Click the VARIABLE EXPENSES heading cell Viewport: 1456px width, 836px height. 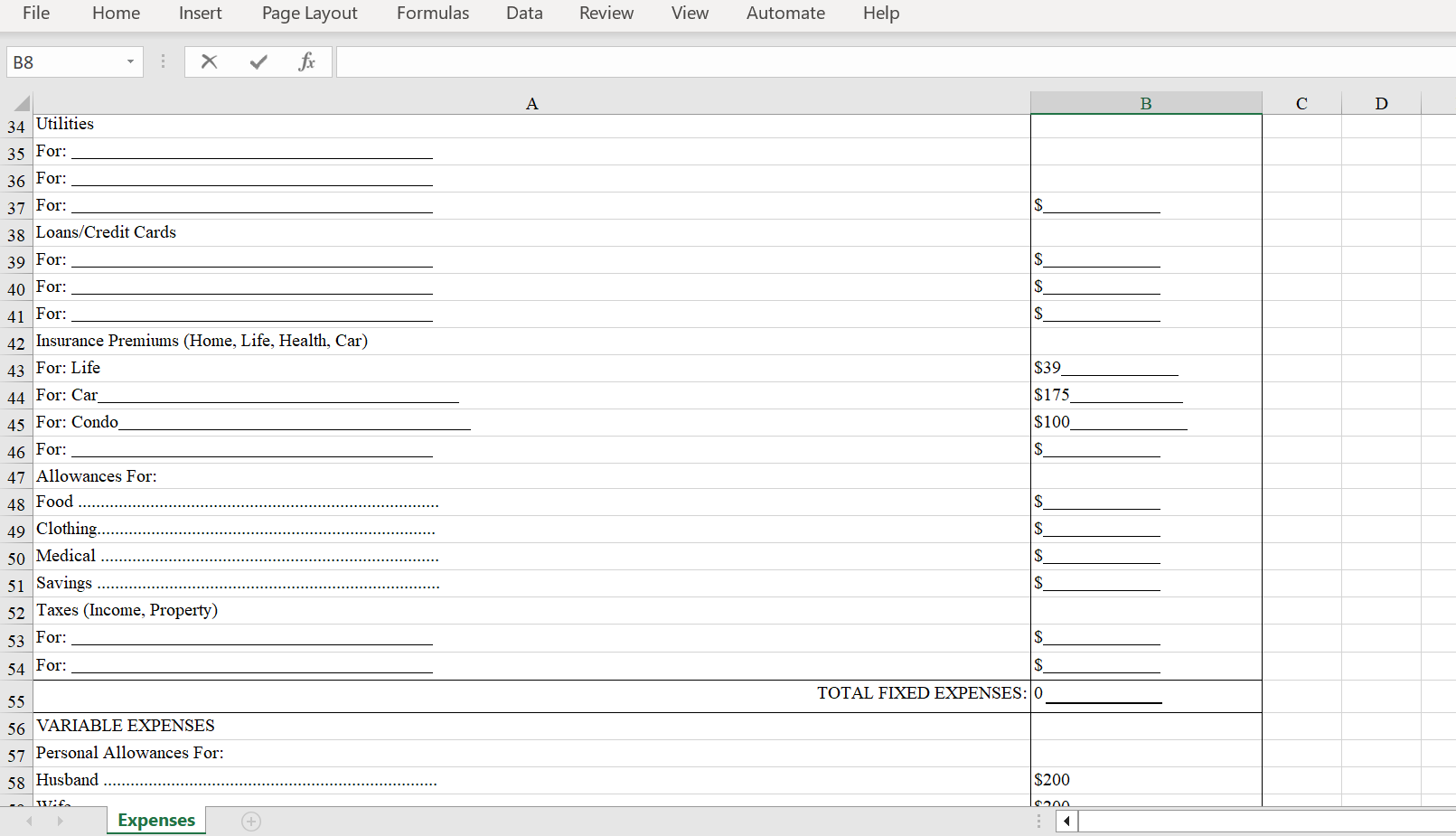click(x=531, y=727)
